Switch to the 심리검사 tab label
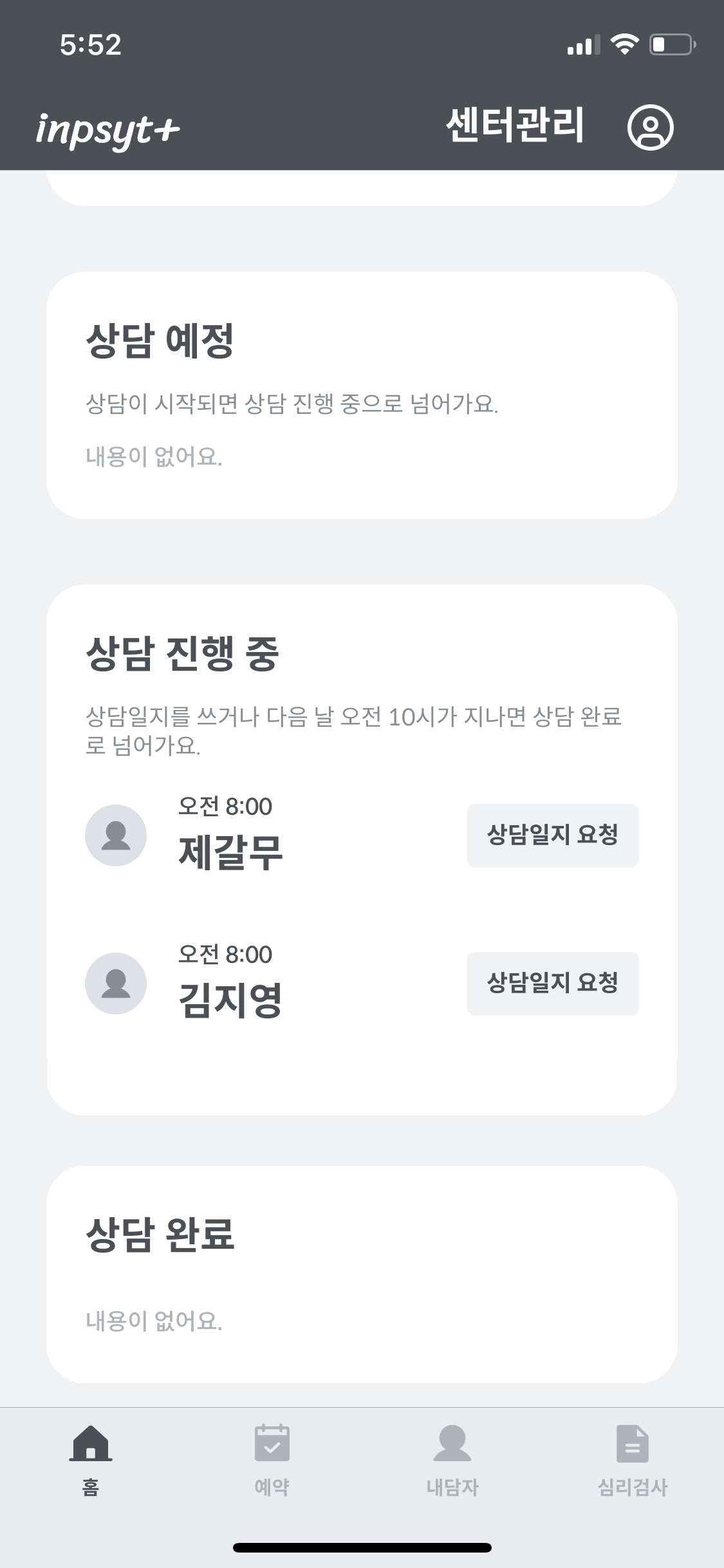The height and width of the screenshot is (1568, 724). point(632,1487)
